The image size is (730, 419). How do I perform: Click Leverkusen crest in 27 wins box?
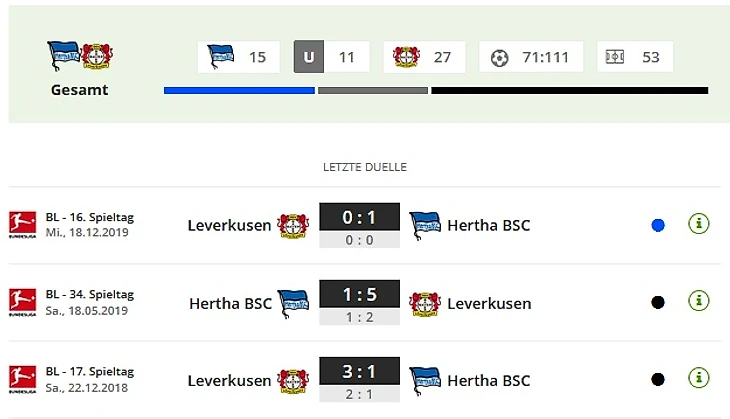click(x=406, y=57)
